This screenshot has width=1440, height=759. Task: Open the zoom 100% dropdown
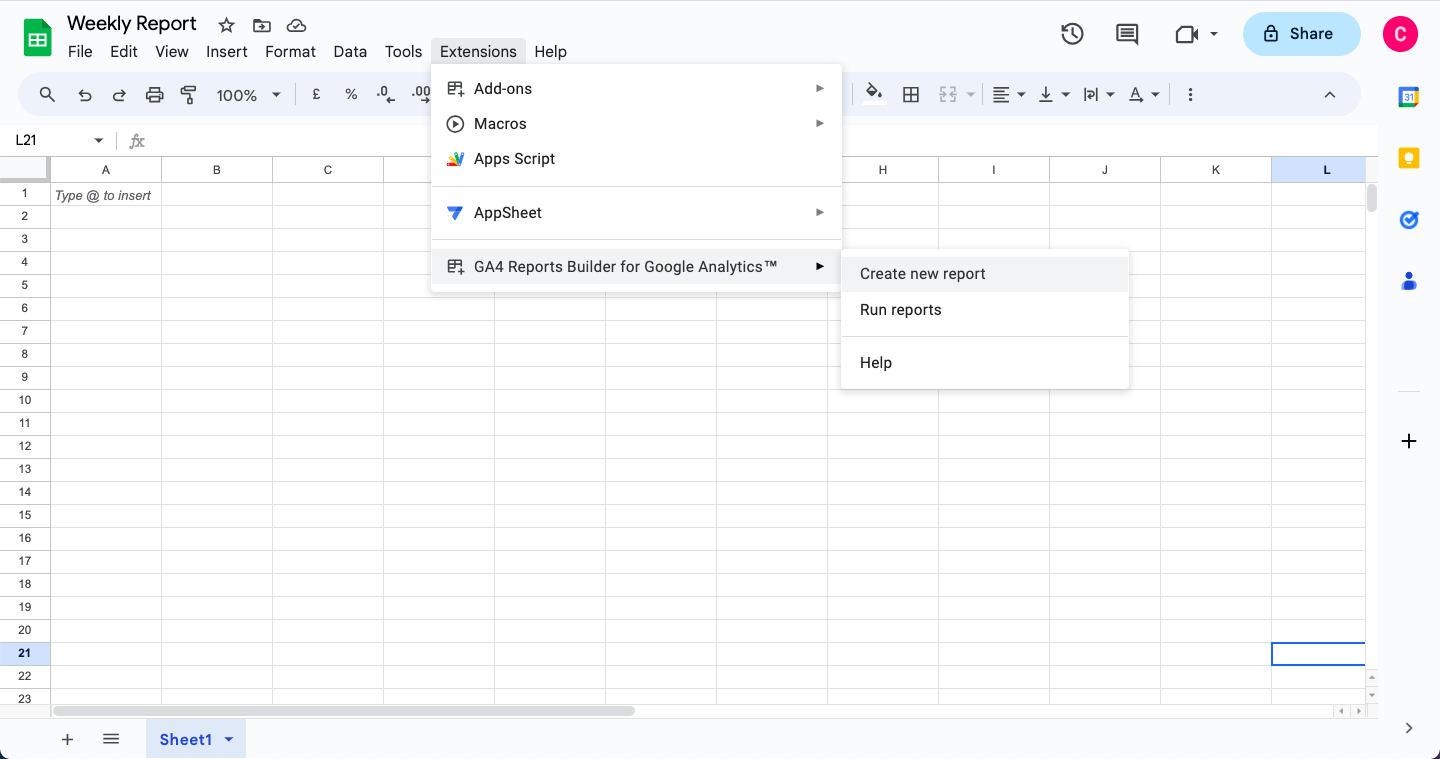point(248,95)
